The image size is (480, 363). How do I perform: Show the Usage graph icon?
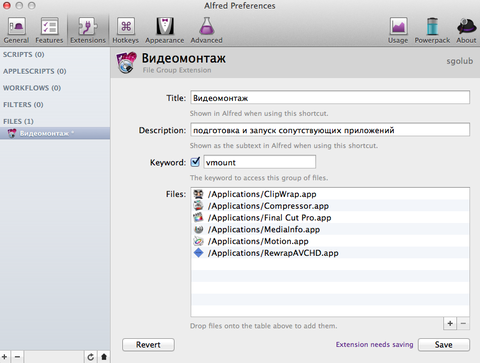click(x=398, y=30)
